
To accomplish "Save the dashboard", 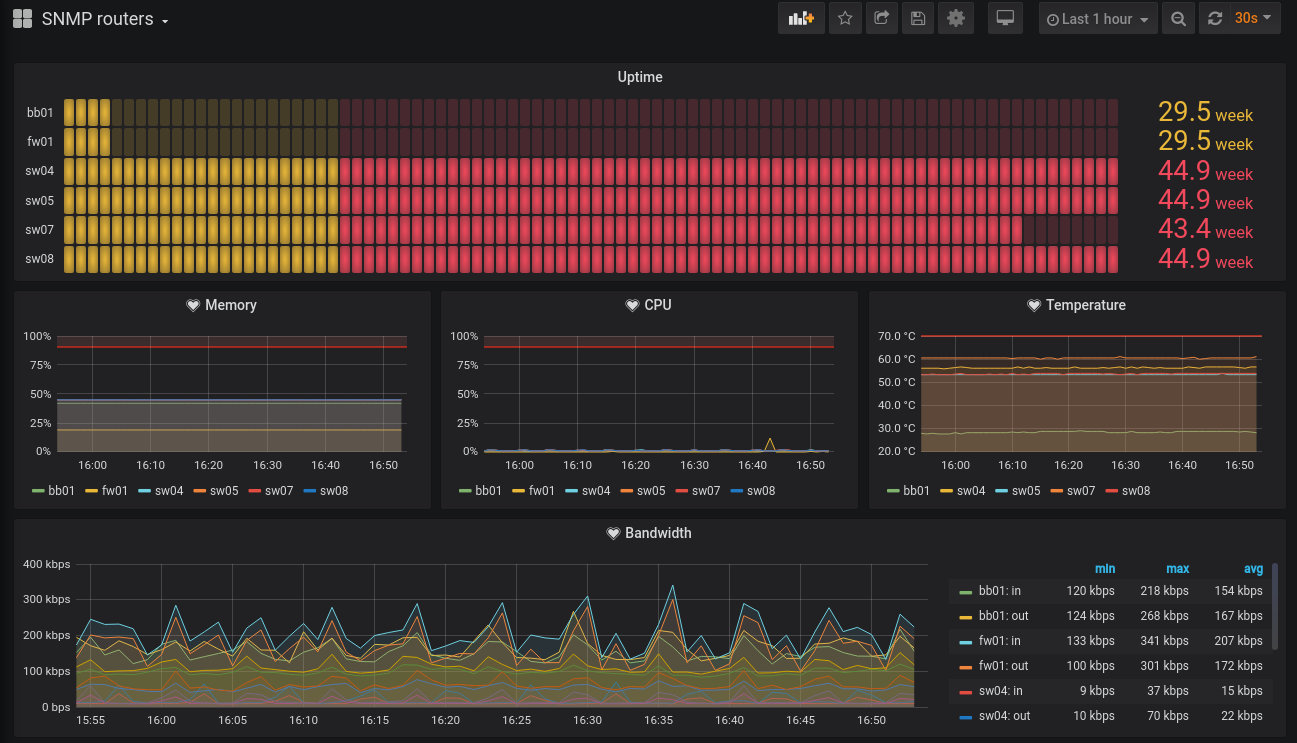I will pos(918,18).
